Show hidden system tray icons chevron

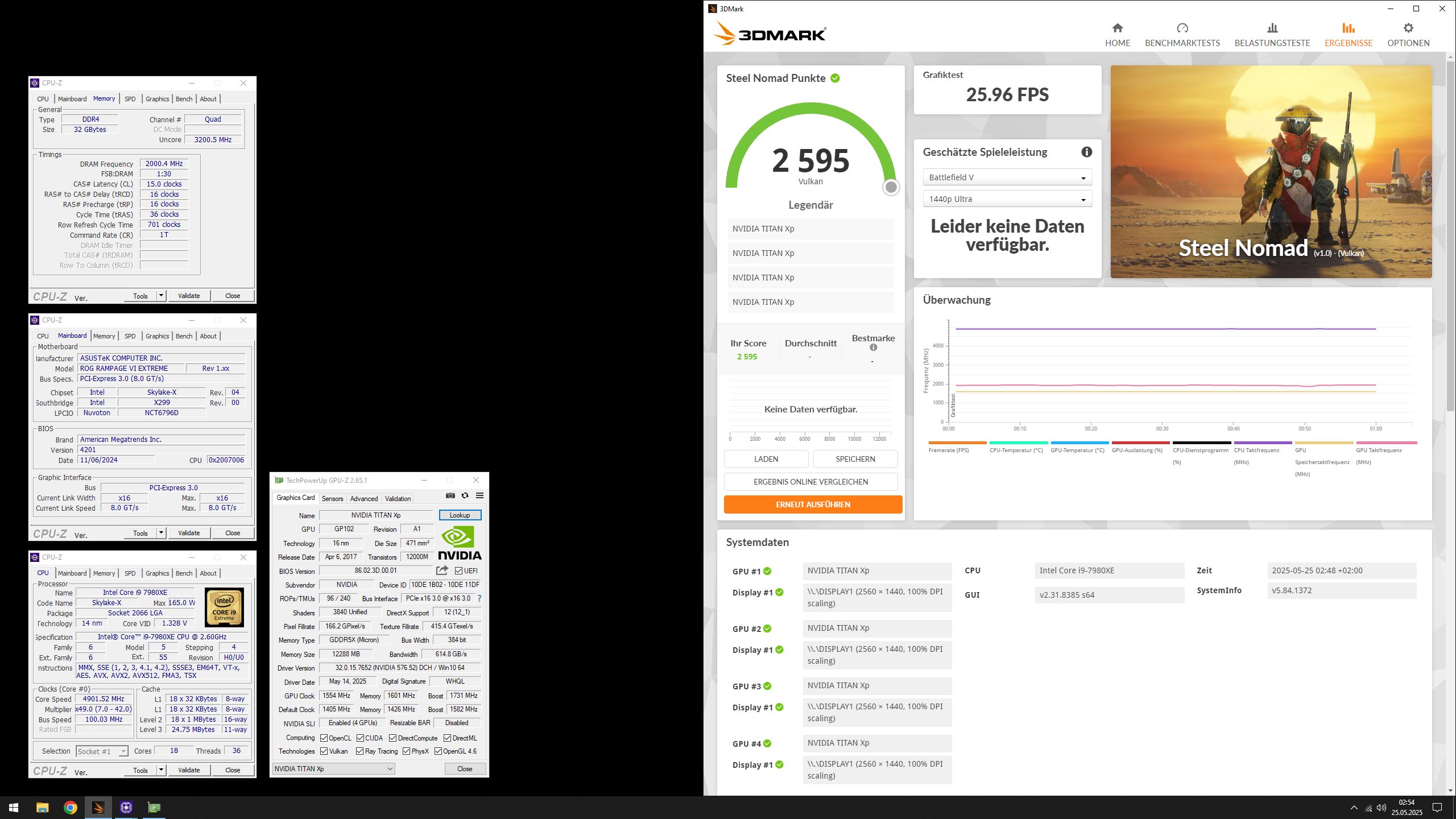(x=1354, y=808)
